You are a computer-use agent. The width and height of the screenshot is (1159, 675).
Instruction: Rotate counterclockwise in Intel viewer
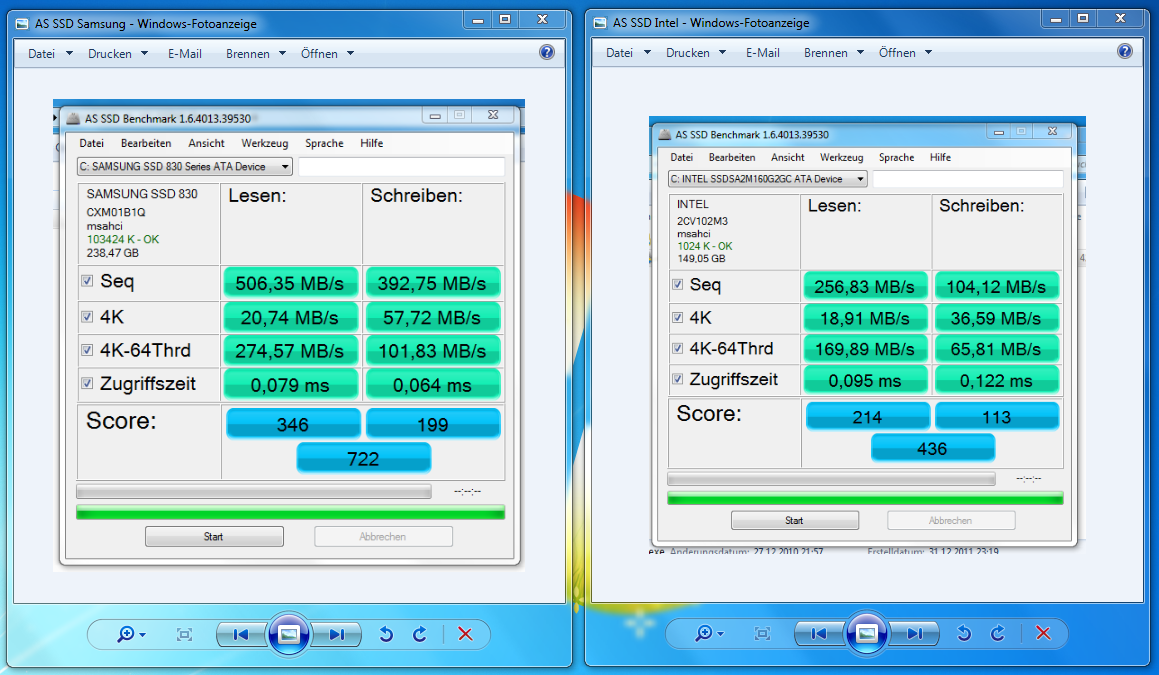964,634
